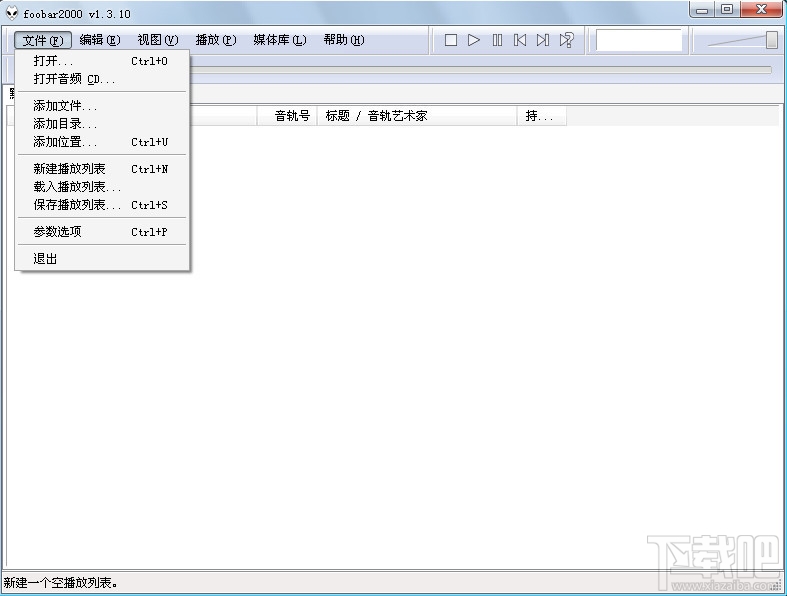This screenshot has height=596, width=787.
Task: Open the 编辑(E) menu
Action: click(100, 40)
